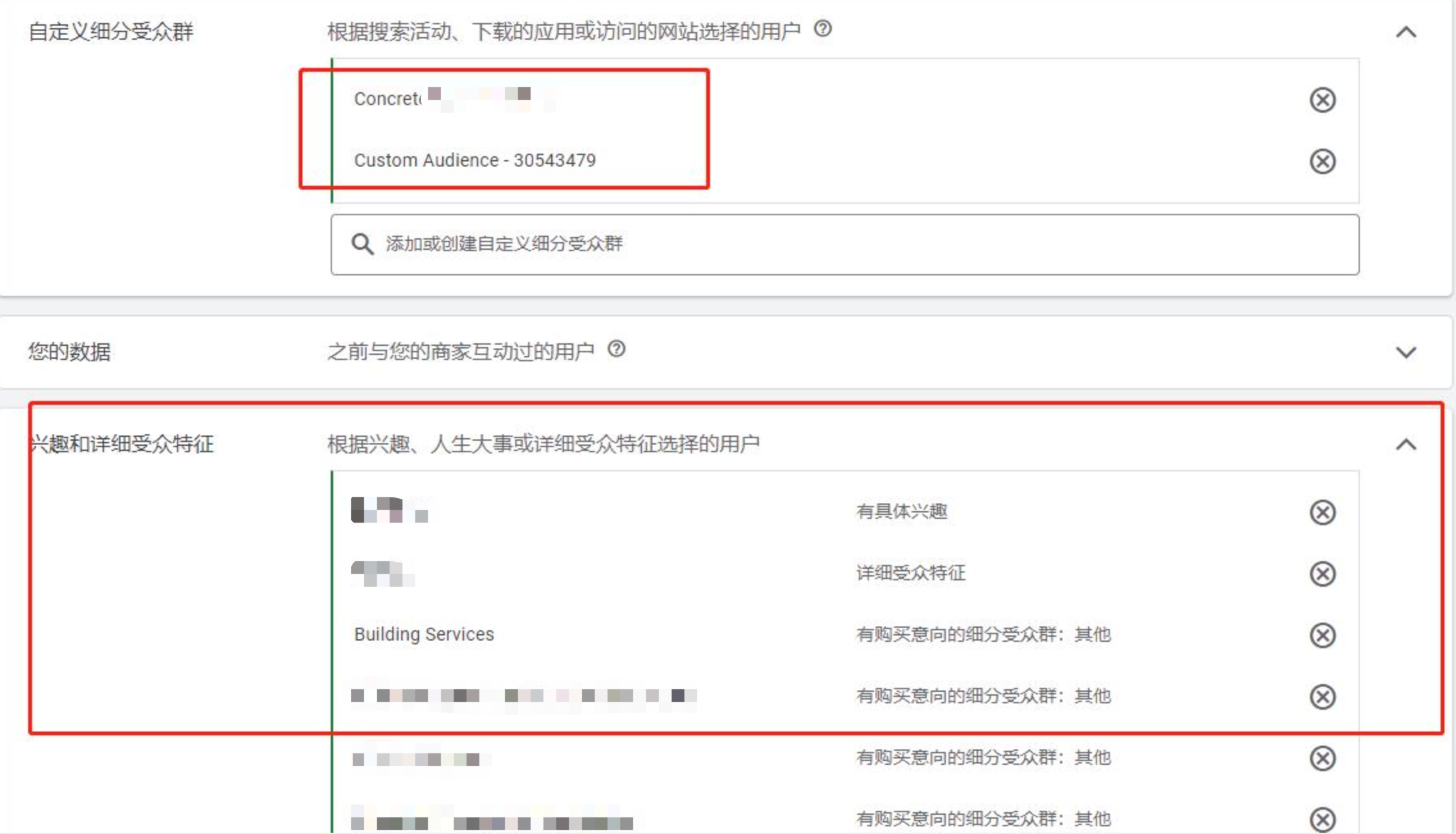This screenshot has height=834, width=1456.
Task: Remove the Concrete custom segment
Action: 1323,99
